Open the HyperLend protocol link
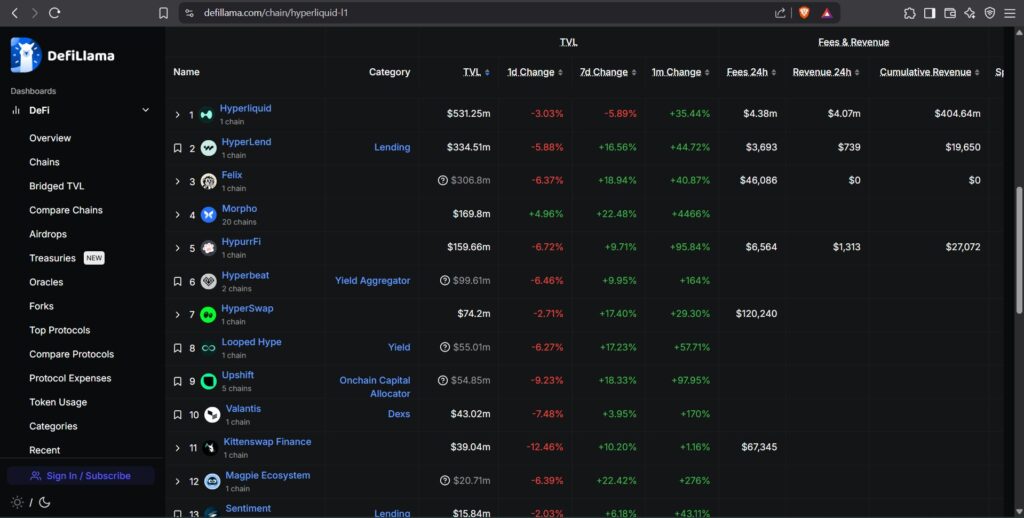This screenshot has height=518, width=1024. click(246, 142)
